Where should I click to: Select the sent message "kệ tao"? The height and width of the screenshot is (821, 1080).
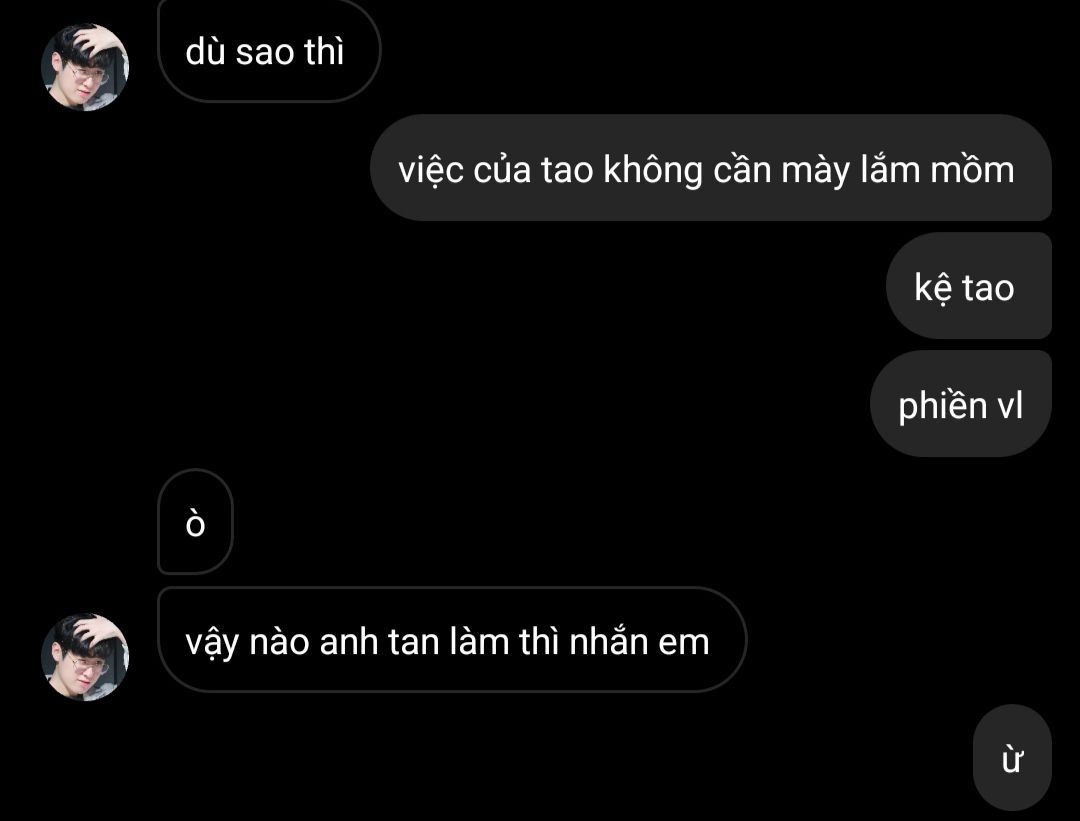[x=968, y=286]
